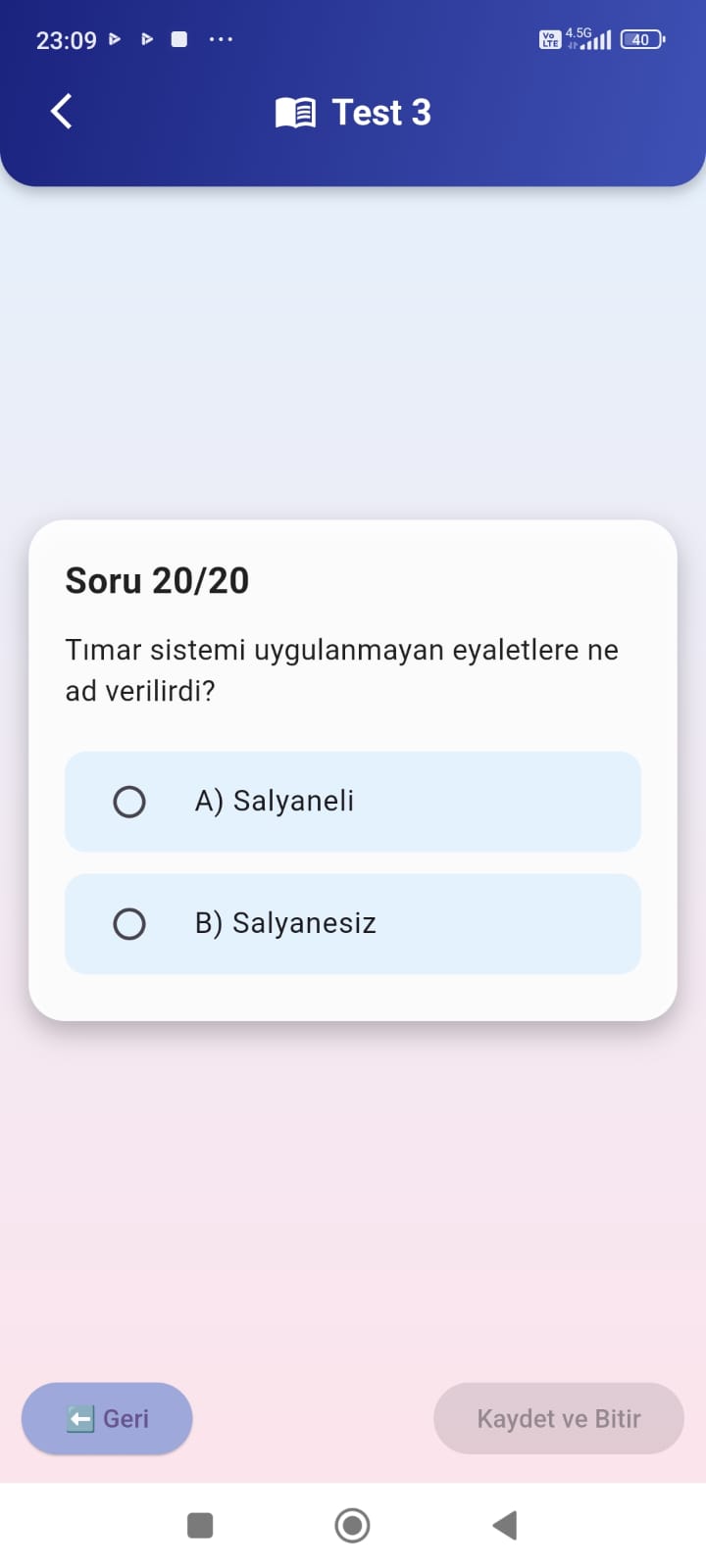Open recent apps with square nav icon

coord(200,1525)
